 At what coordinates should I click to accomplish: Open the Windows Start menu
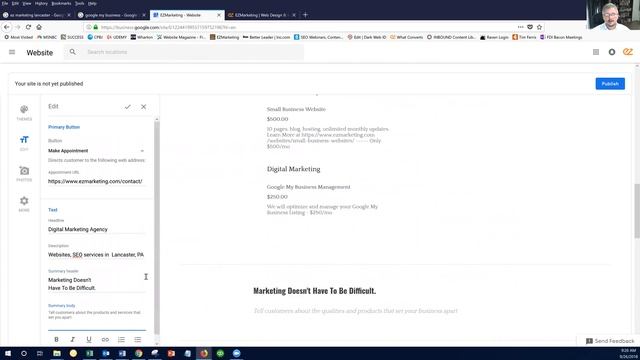(x=8, y=353)
